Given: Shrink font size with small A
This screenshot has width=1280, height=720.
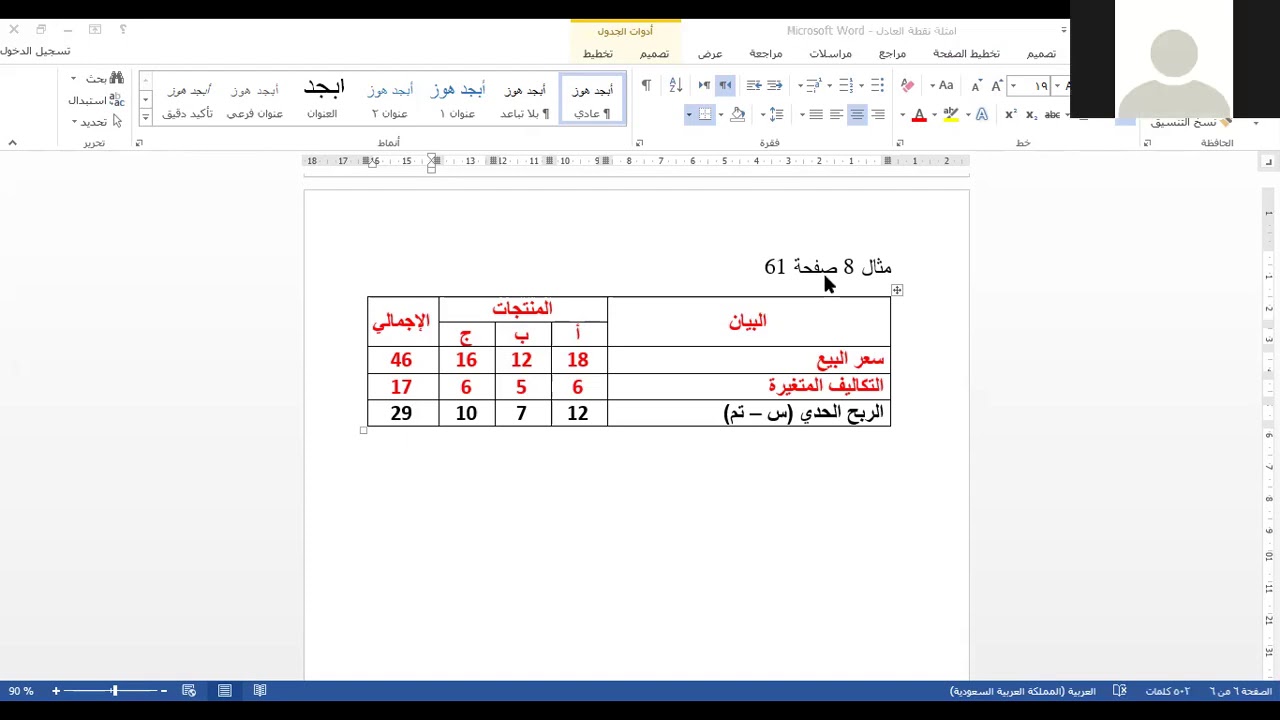Looking at the screenshot, I should 977,86.
